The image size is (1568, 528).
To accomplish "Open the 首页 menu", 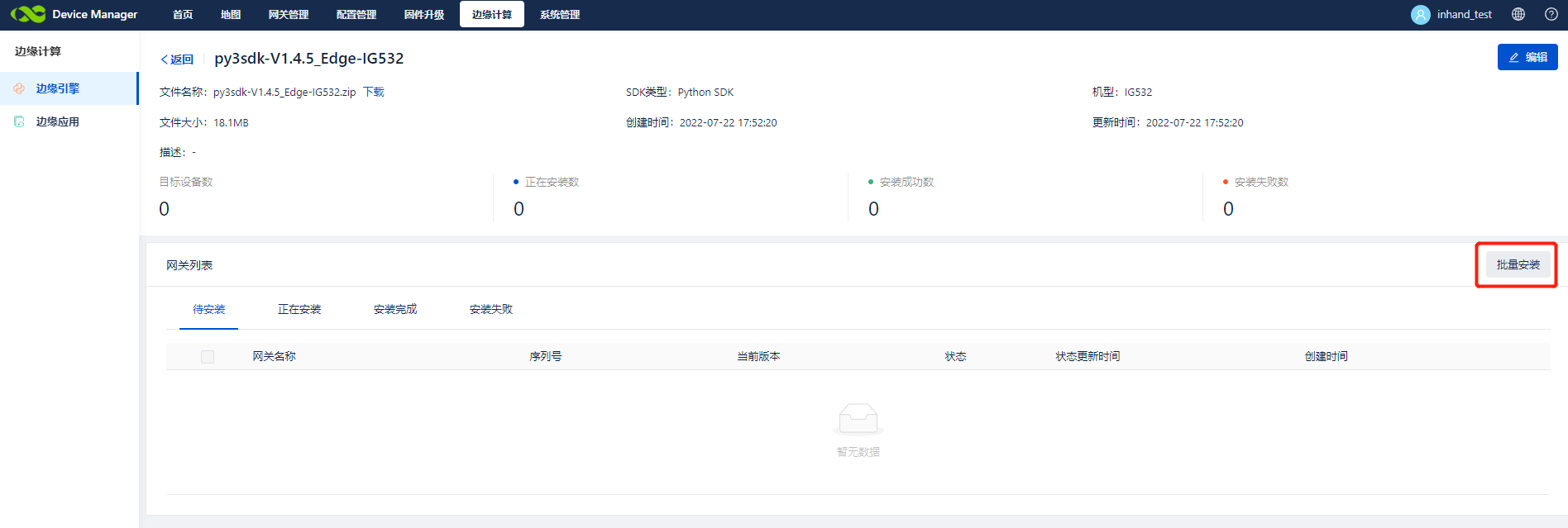I will click(x=183, y=15).
